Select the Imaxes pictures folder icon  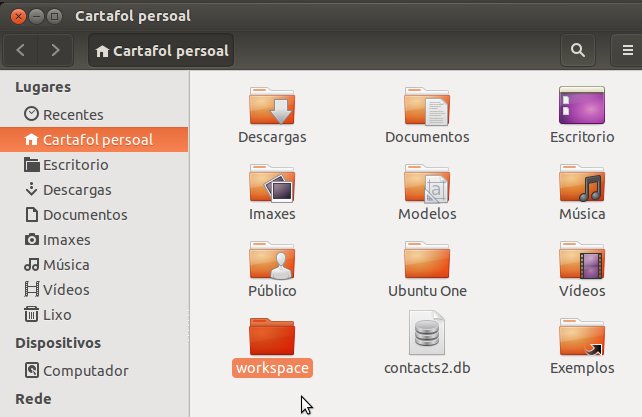[272, 183]
